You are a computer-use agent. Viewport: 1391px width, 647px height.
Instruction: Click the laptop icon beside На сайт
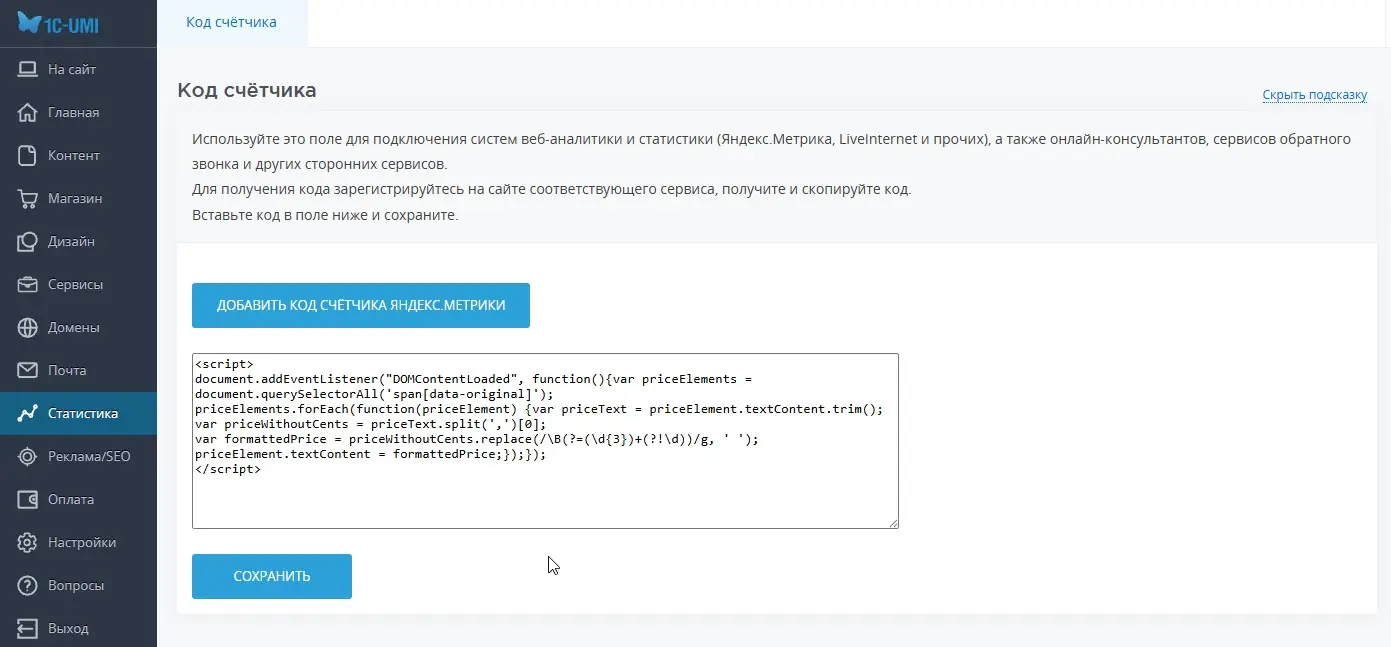(28, 69)
